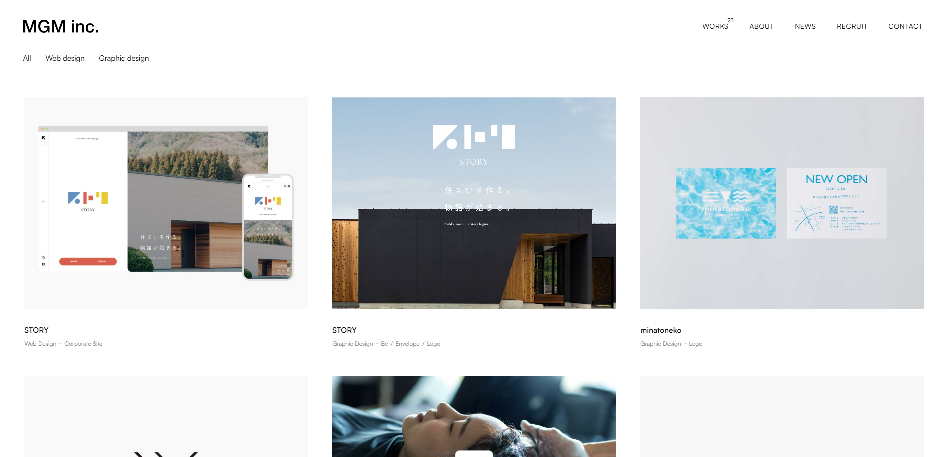Open the WORKS menu item

715,26
